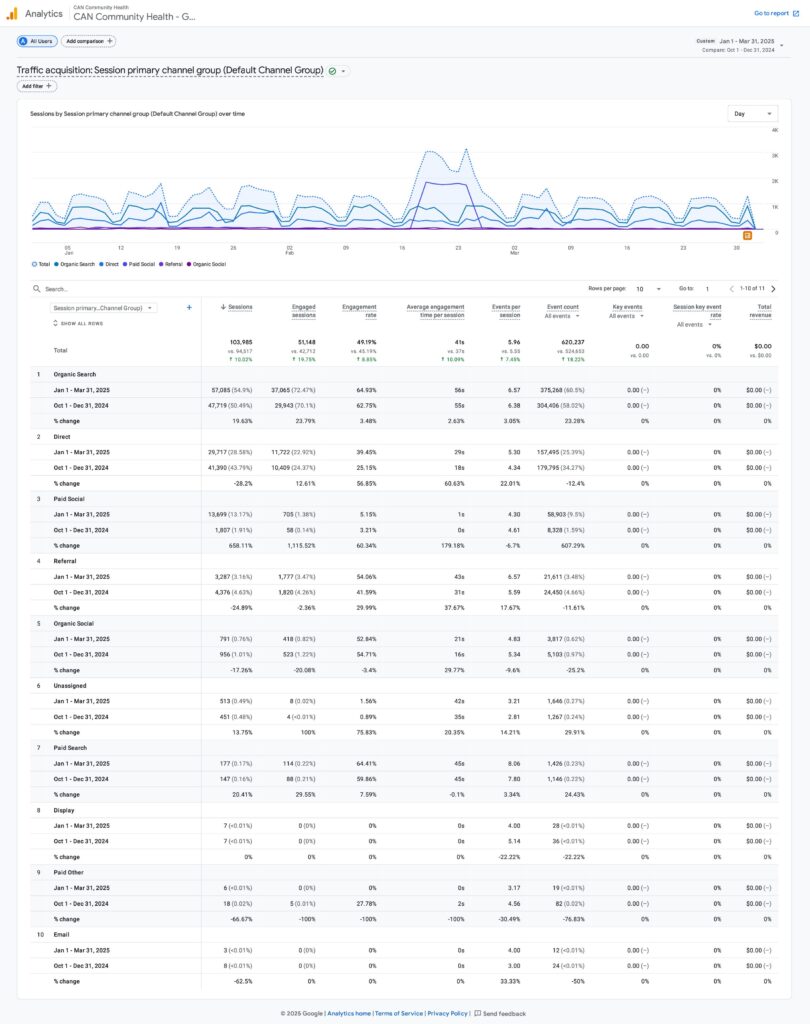Click the plus icon to add dimension

click(x=189, y=308)
